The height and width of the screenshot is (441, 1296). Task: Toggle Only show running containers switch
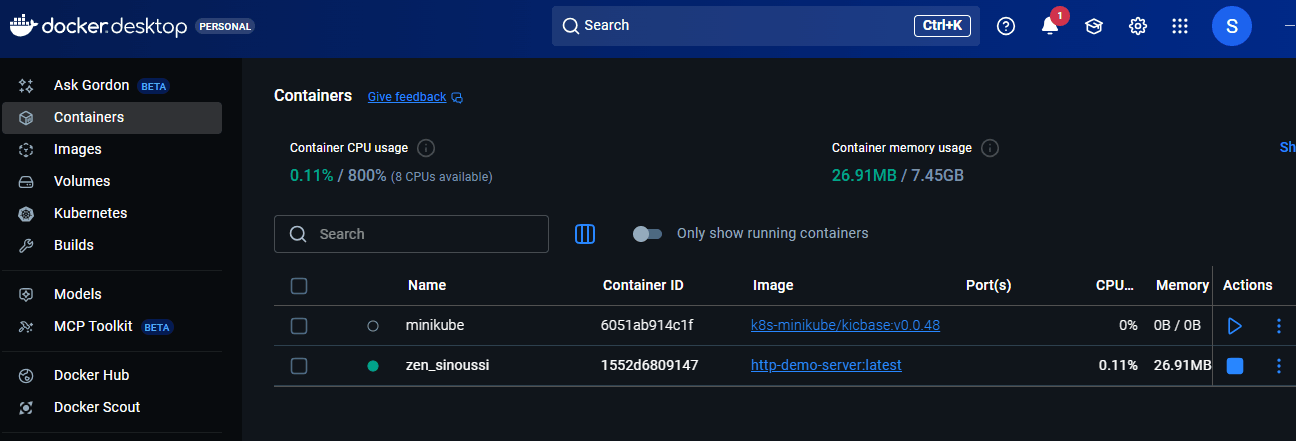click(x=647, y=234)
